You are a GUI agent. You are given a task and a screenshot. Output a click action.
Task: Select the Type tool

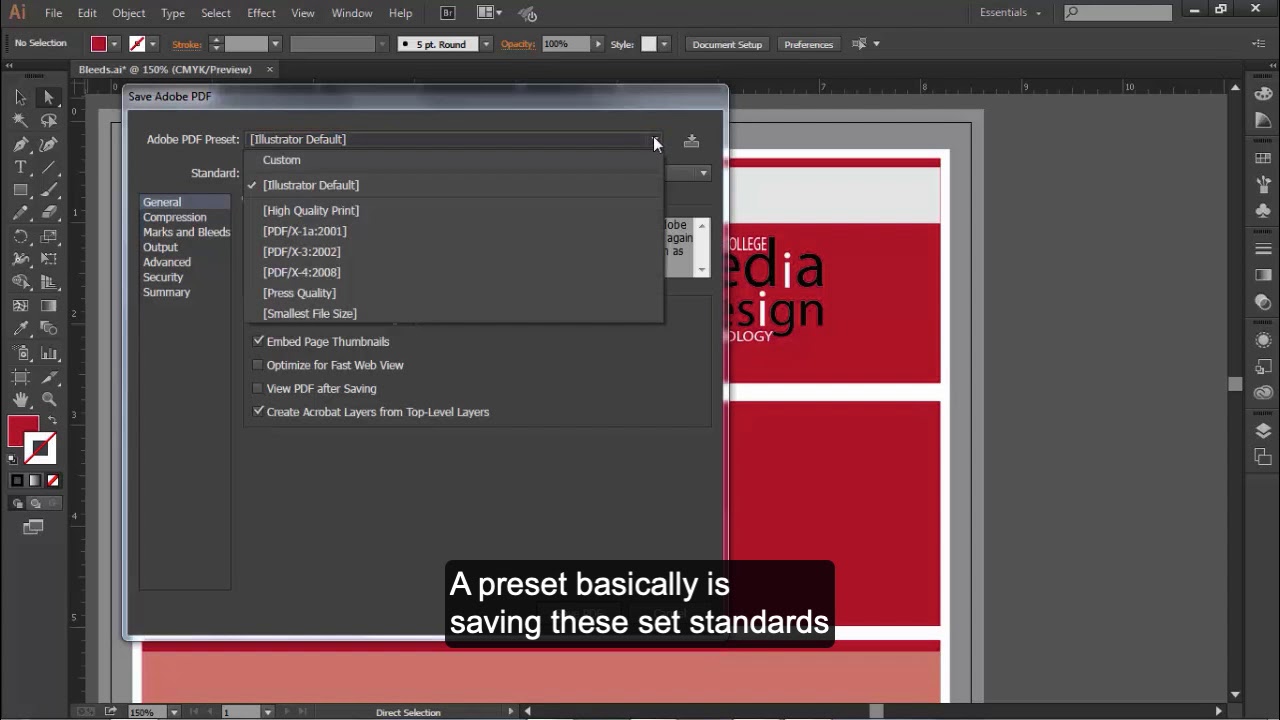point(20,167)
